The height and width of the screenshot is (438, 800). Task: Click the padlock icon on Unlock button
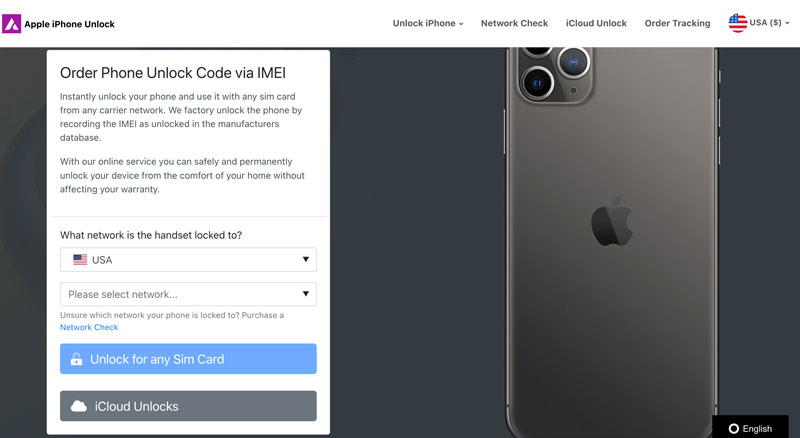77,359
